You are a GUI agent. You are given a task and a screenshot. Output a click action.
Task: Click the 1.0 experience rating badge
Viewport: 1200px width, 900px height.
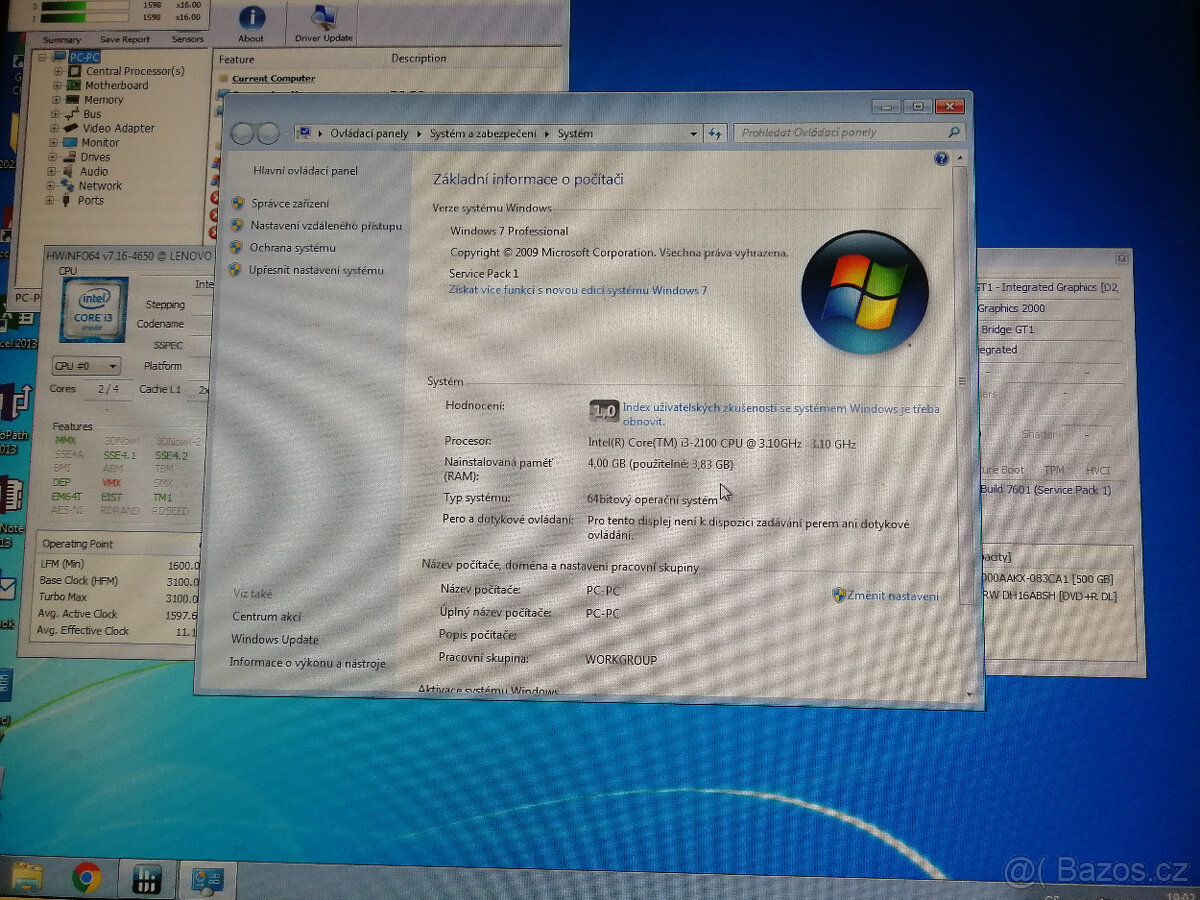[604, 411]
